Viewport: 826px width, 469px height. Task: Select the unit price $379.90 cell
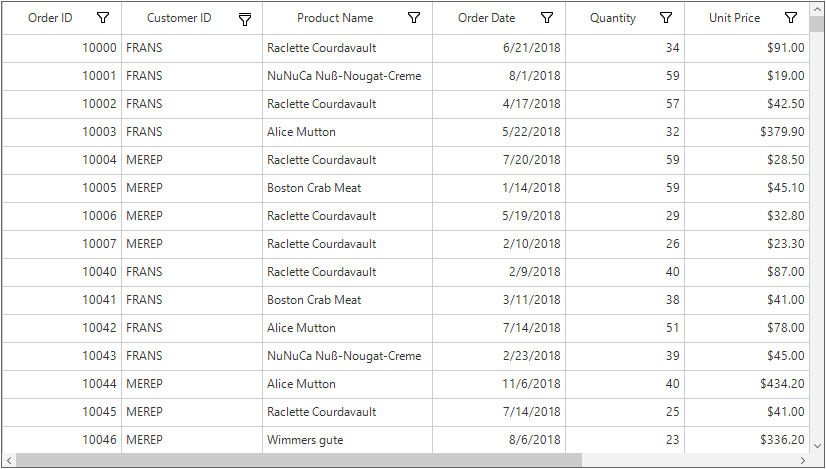(747, 132)
